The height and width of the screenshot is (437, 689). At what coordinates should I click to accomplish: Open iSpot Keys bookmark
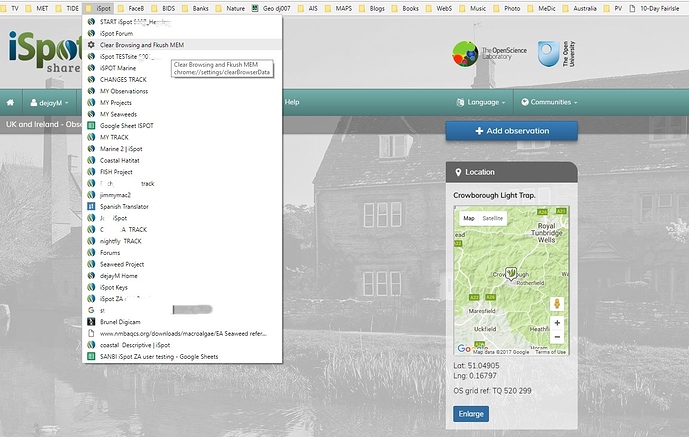coord(182,287)
